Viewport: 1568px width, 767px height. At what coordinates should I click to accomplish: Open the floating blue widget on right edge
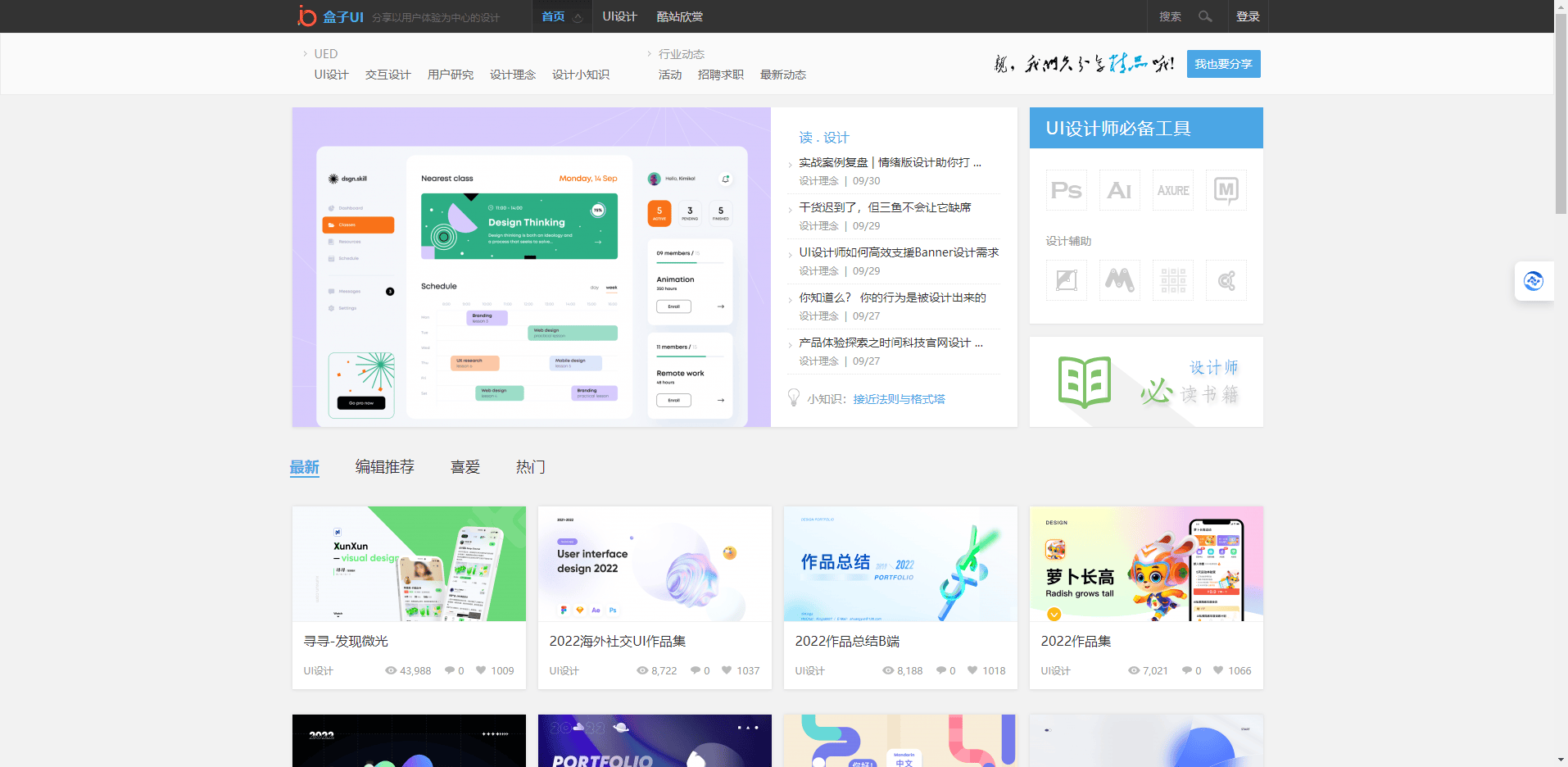[1534, 281]
